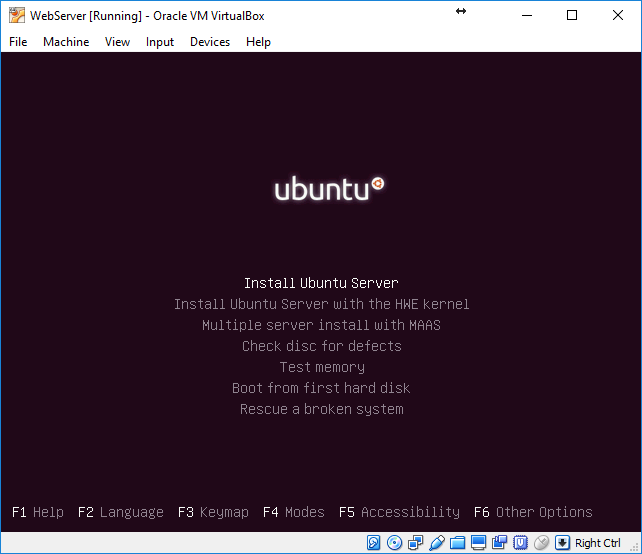
Task: Close the WebServer VM window
Action: tap(618, 16)
